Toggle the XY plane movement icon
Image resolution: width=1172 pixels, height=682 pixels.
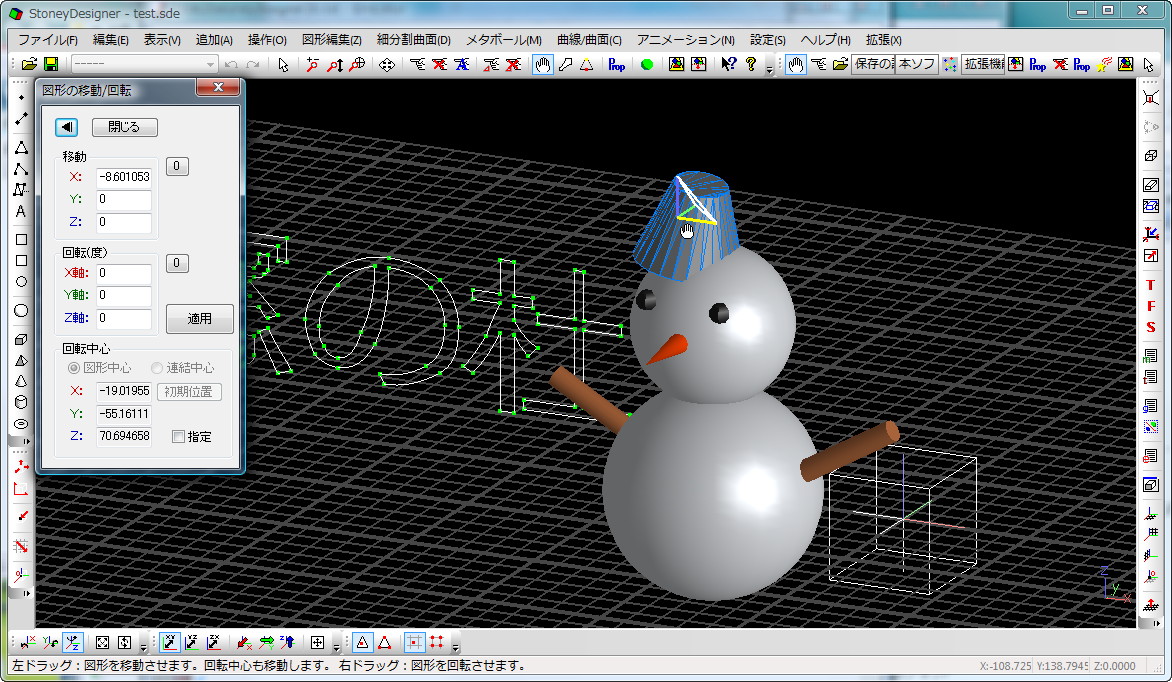point(170,642)
